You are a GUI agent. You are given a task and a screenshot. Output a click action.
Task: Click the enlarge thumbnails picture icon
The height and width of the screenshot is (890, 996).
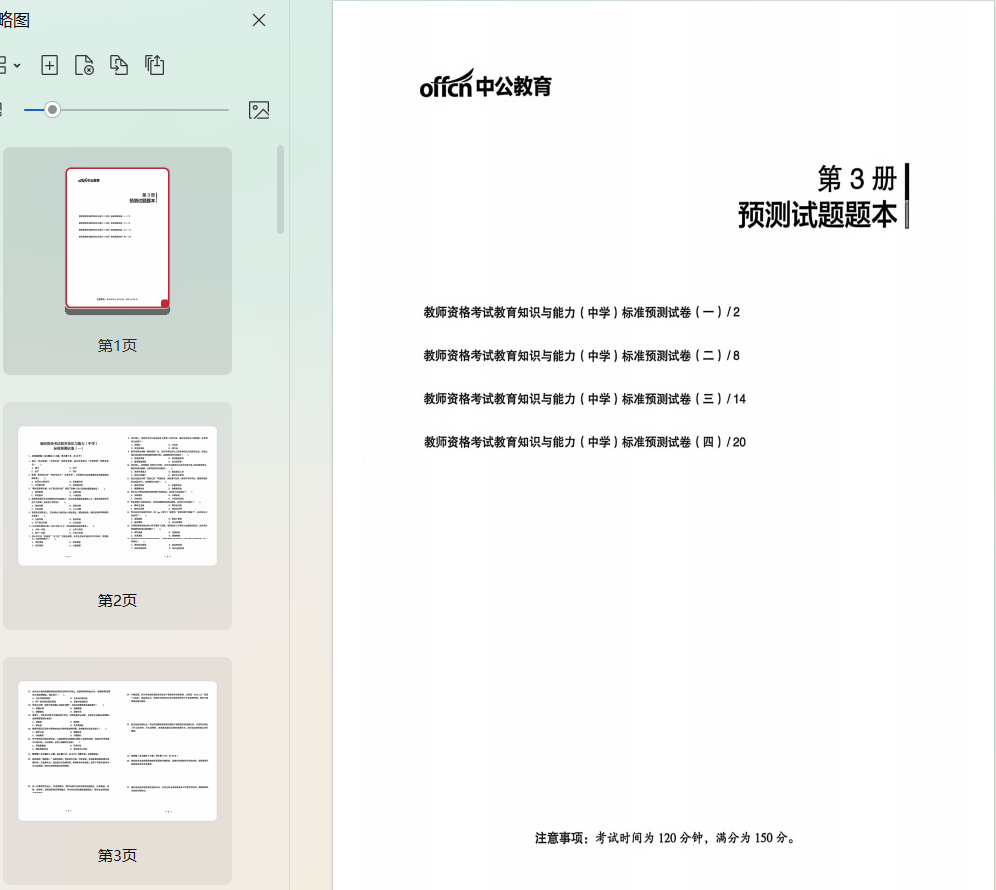tap(259, 110)
